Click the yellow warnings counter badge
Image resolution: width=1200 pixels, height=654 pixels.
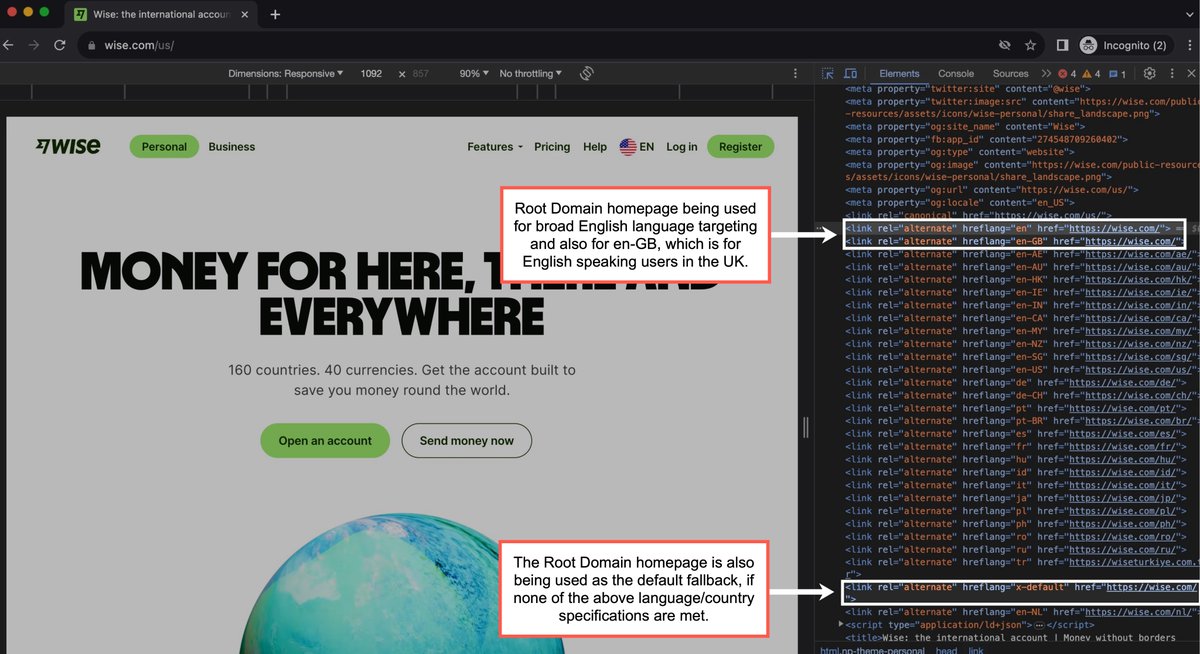click(1091, 73)
